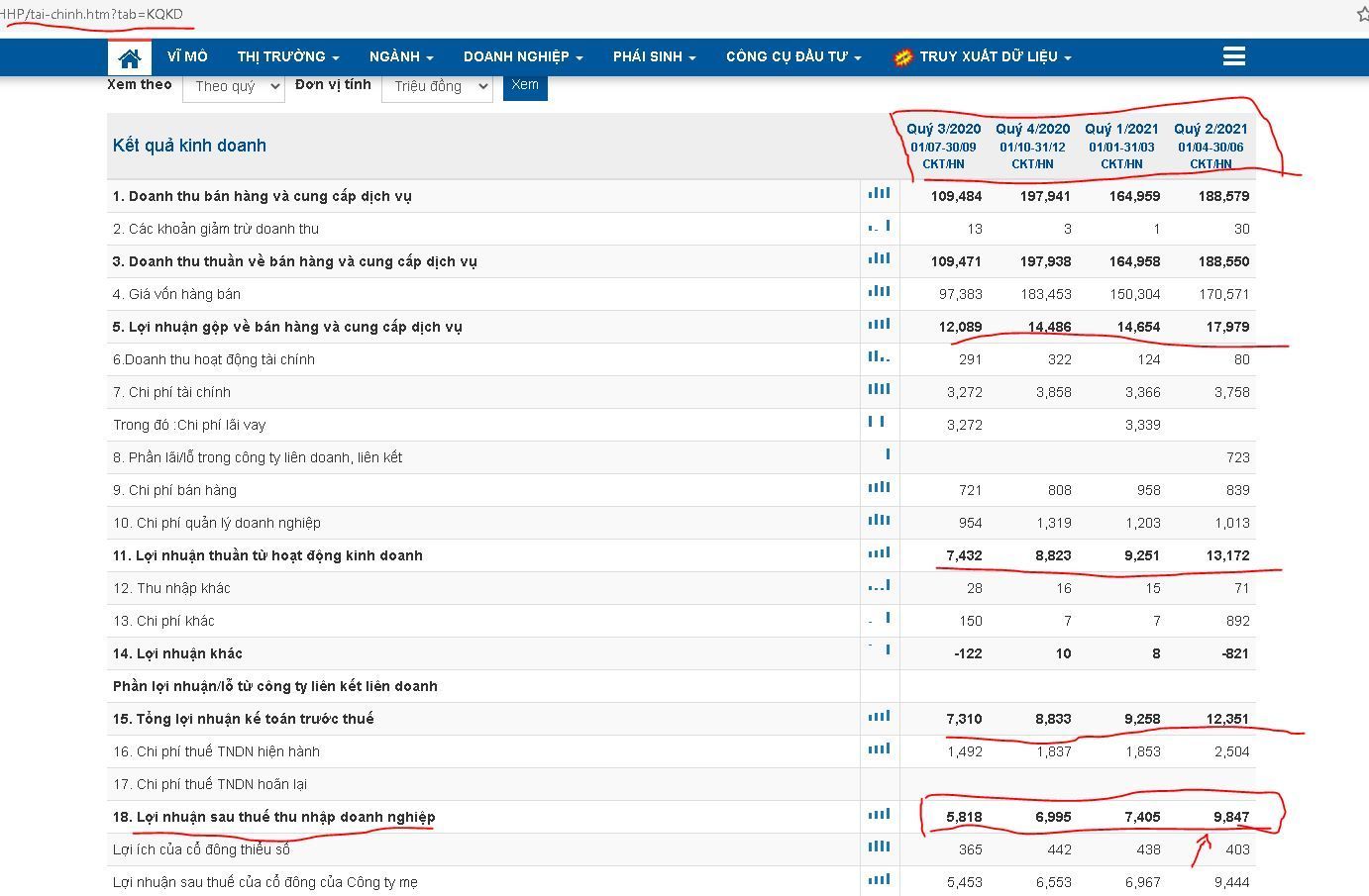
Task: Open chart icon for Chi phí lãi vay
Action: [x=877, y=423]
